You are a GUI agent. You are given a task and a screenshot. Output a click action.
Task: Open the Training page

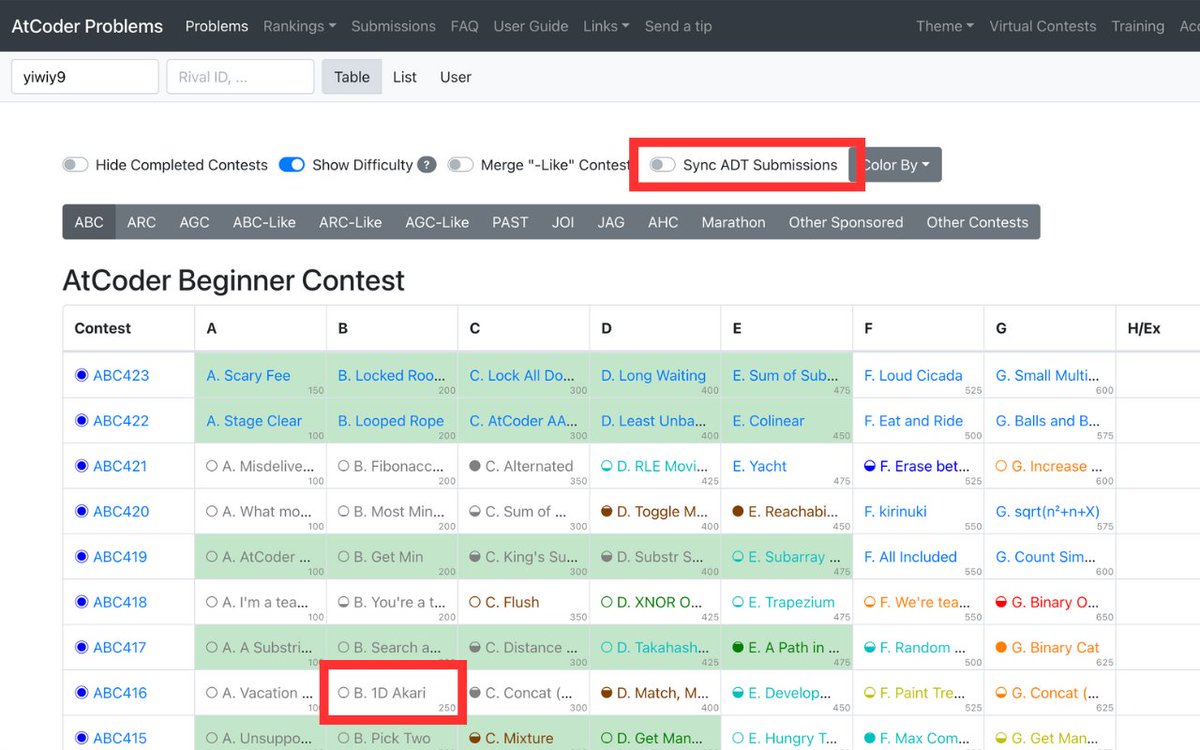[x=1138, y=26]
